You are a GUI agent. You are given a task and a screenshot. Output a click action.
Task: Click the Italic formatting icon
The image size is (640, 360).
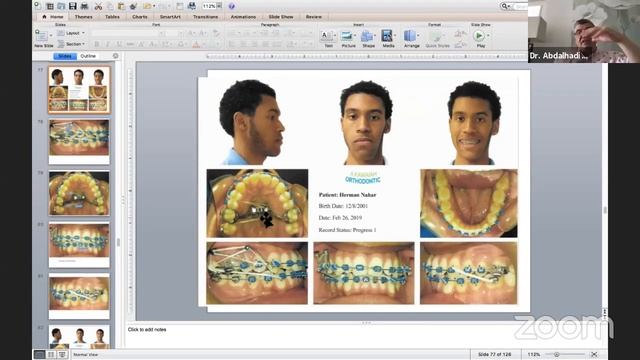click(x=108, y=44)
